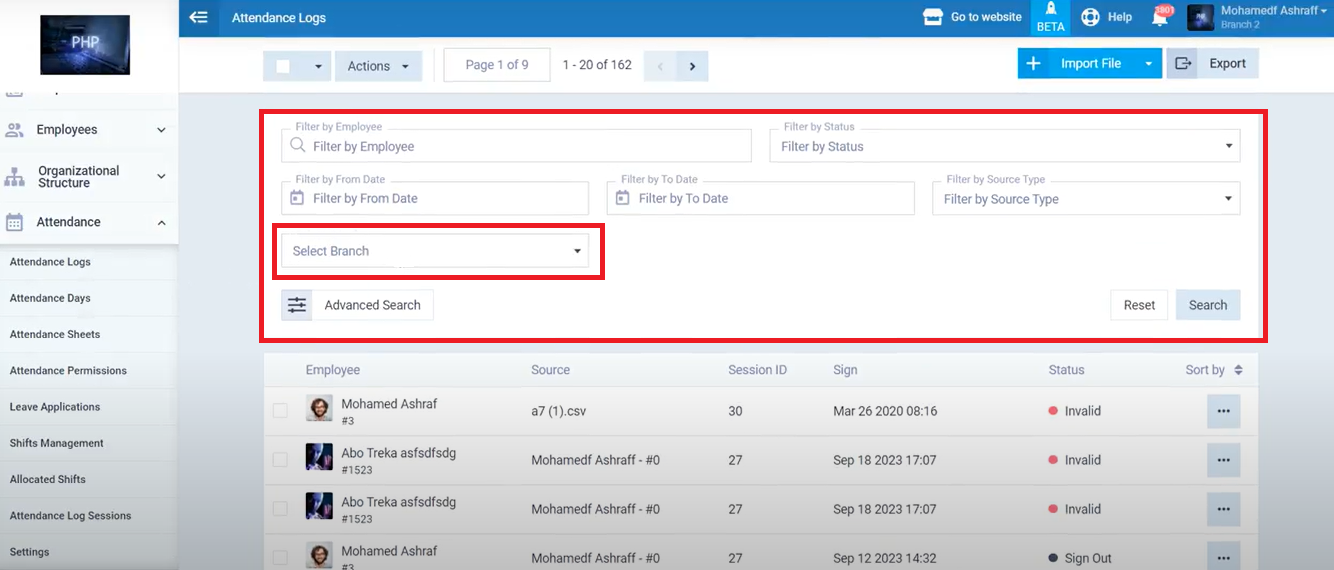The image size is (1334, 570).
Task: Check the first Mohamed Ashraf row checkbox
Action: [281, 411]
